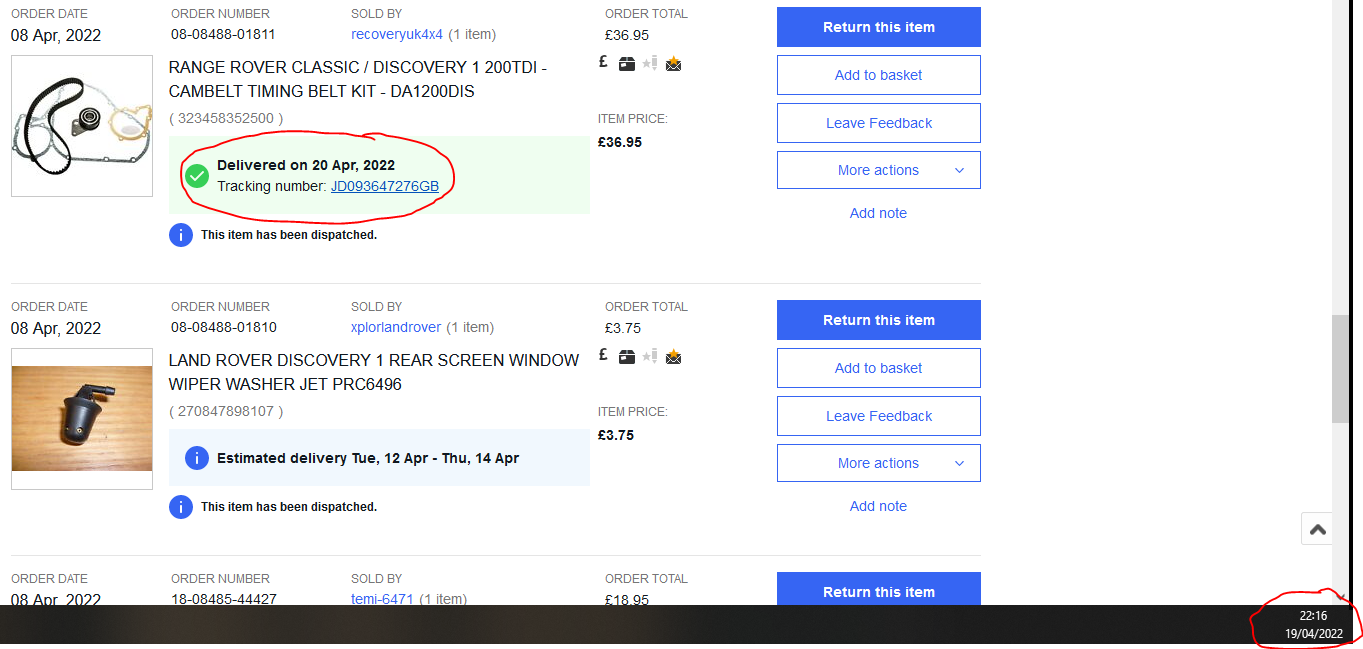1363x649 pixels.
Task: Open tracking number JD093647276GB
Action: click(x=385, y=186)
